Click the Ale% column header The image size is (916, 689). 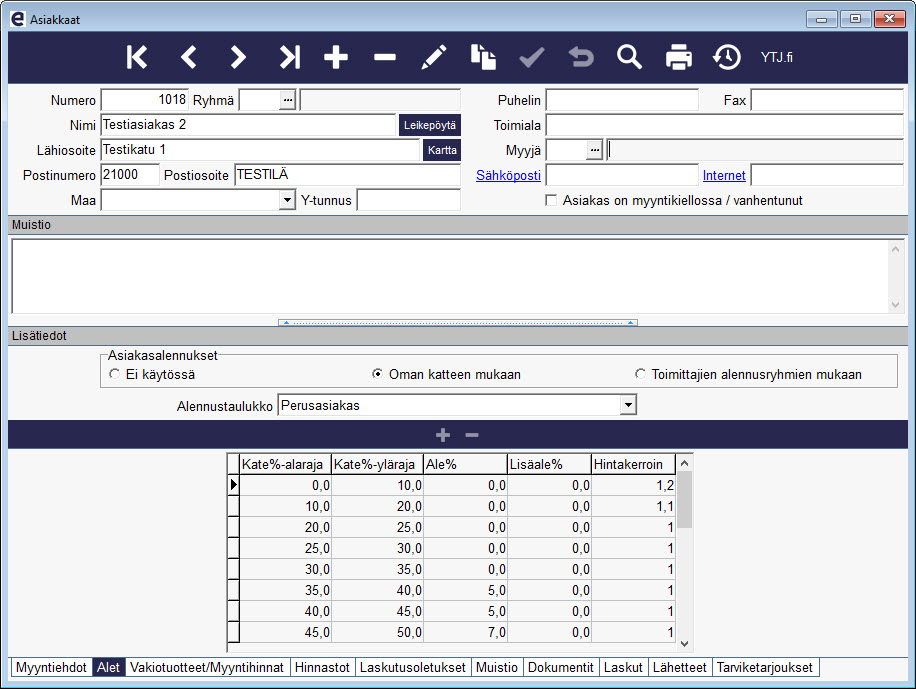[x=466, y=464]
